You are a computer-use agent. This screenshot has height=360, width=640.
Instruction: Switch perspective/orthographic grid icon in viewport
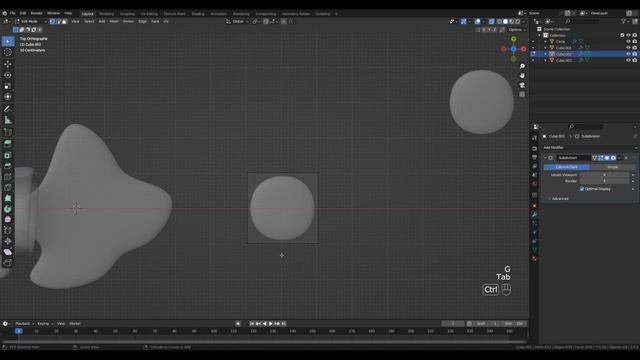pyautogui.click(x=522, y=94)
